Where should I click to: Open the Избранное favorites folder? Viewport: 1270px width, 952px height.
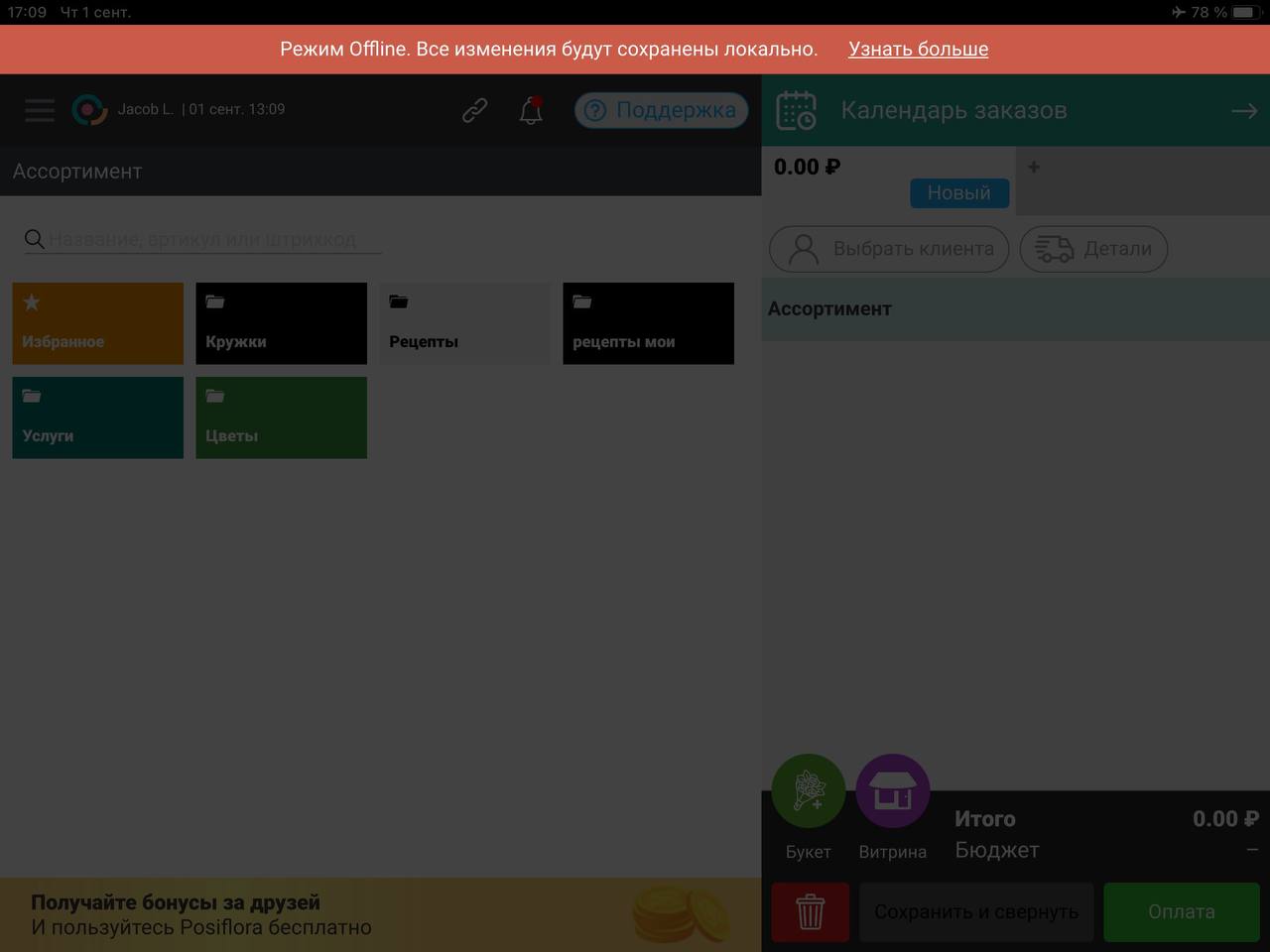(97, 323)
